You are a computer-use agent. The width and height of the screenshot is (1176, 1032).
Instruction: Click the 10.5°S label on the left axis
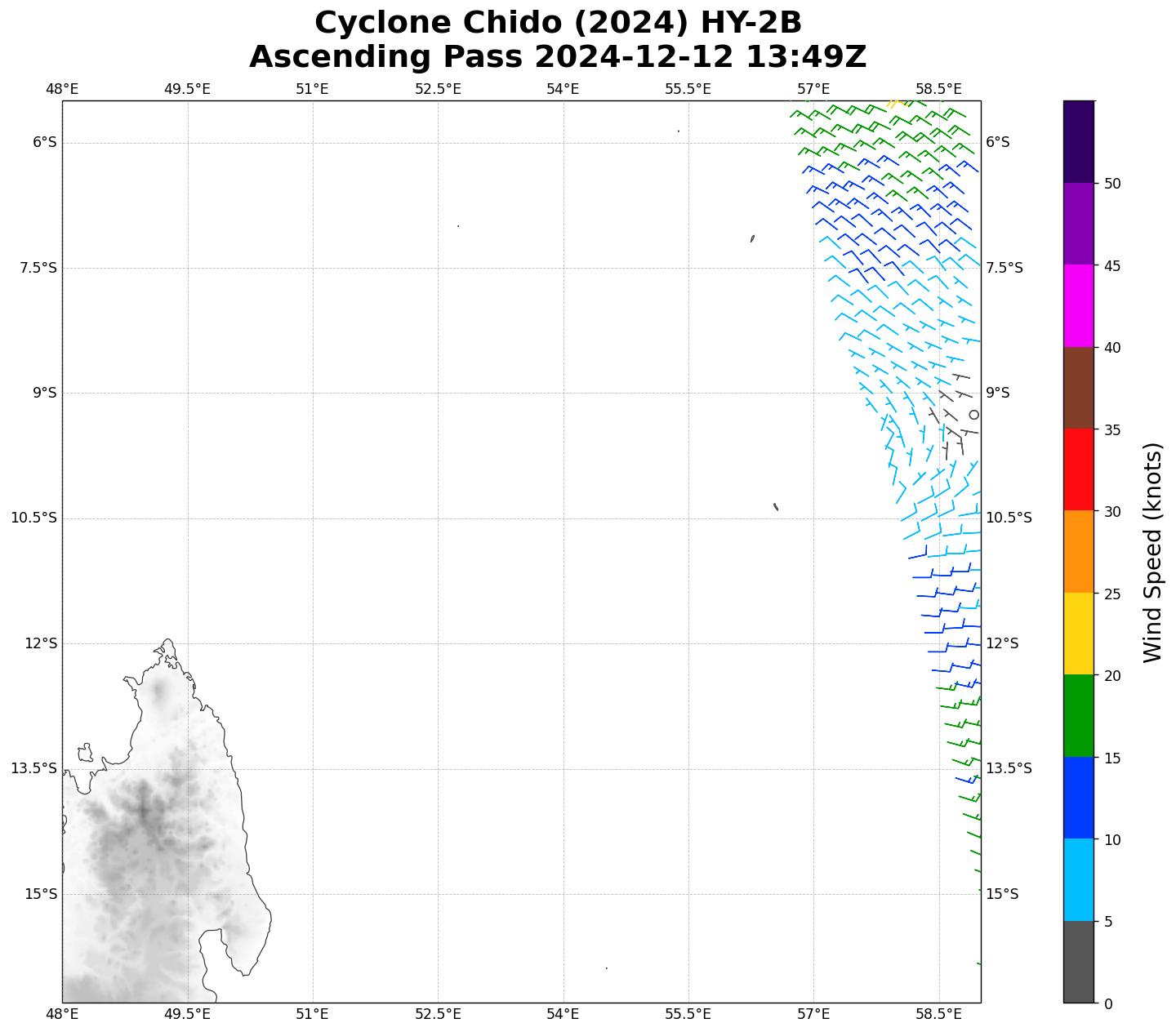(33, 518)
